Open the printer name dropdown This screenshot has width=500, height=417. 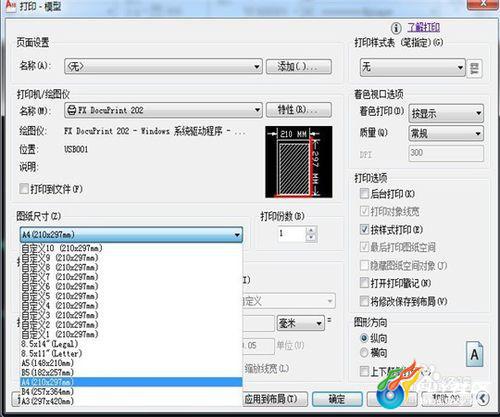coord(163,110)
